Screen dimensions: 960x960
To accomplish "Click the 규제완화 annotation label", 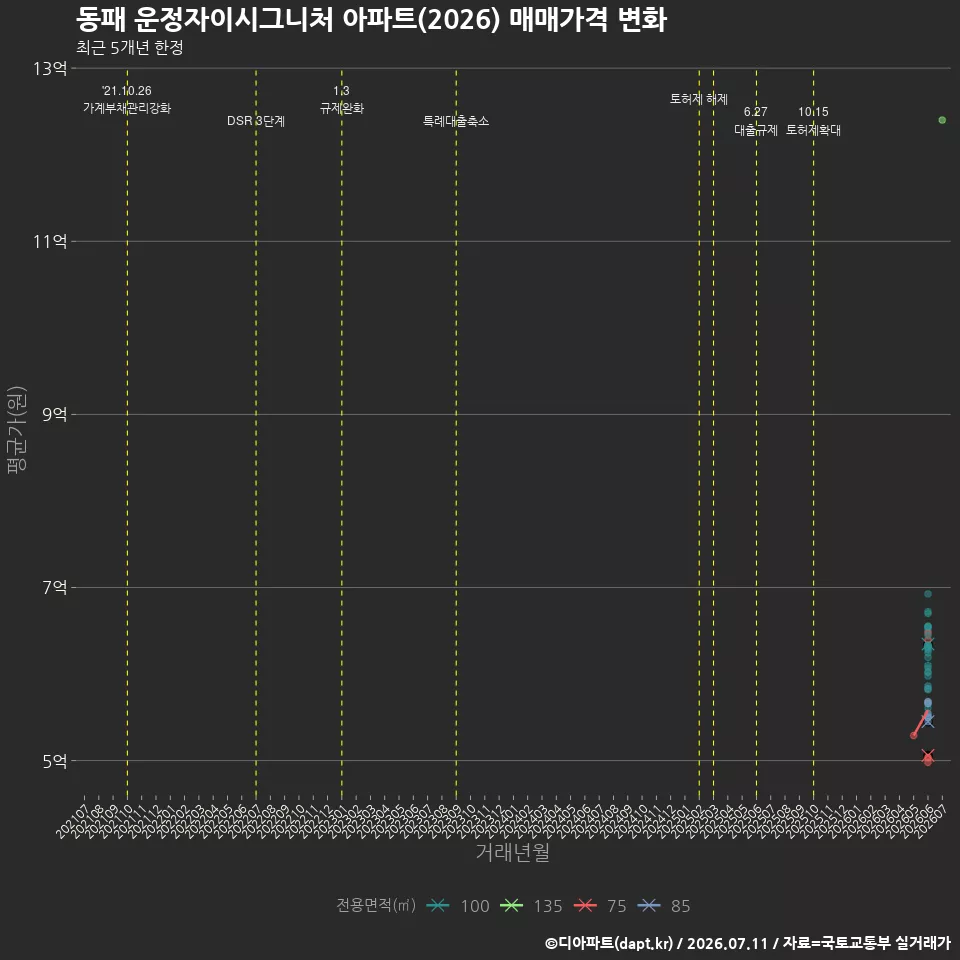I will (x=342, y=108).
